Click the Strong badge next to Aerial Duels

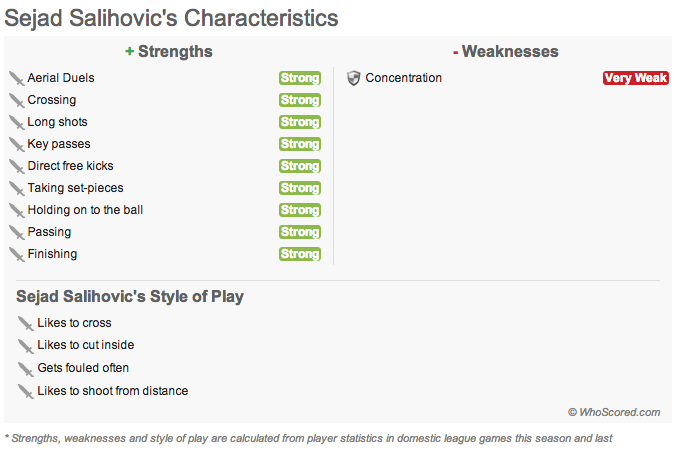299,78
